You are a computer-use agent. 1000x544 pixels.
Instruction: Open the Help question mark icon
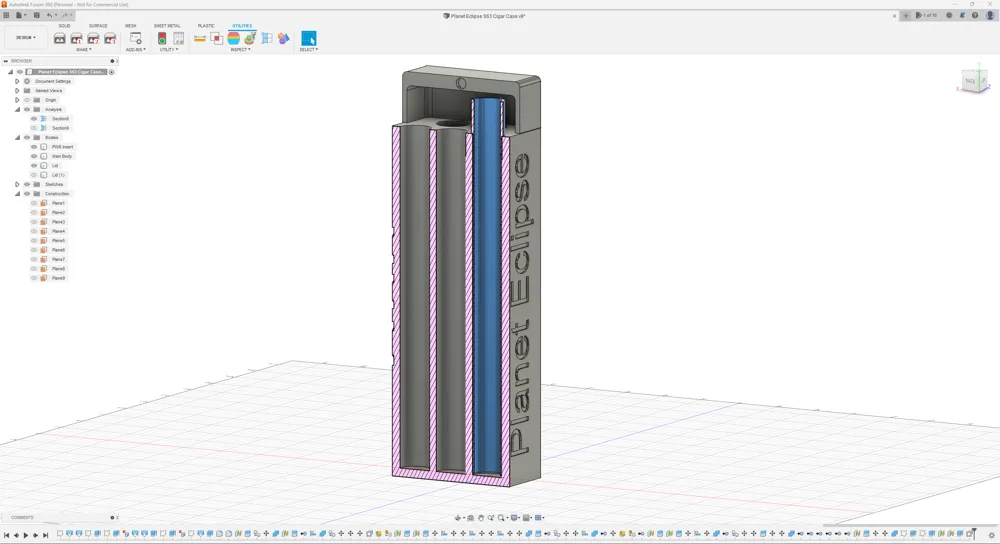click(x=975, y=15)
